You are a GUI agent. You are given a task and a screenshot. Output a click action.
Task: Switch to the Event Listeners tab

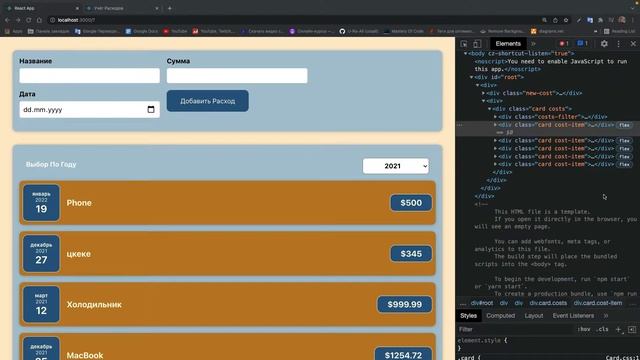tap(573, 316)
